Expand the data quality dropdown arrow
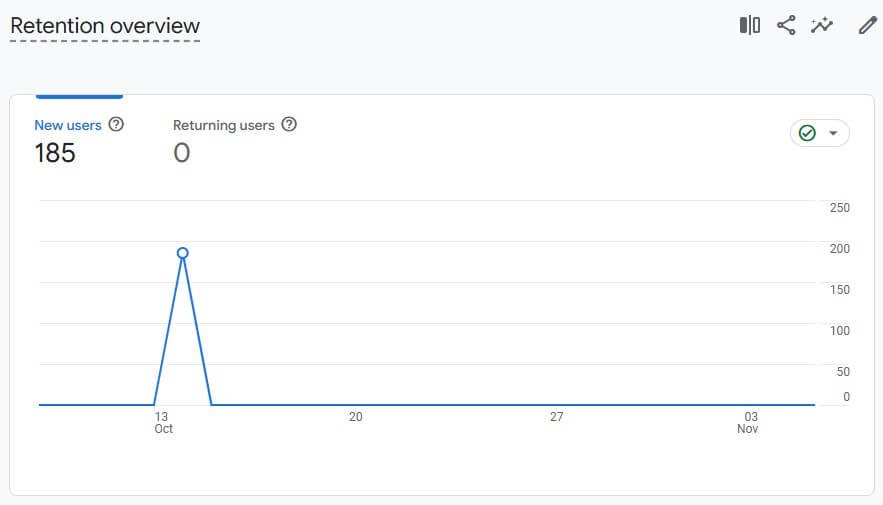 (833, 134)
